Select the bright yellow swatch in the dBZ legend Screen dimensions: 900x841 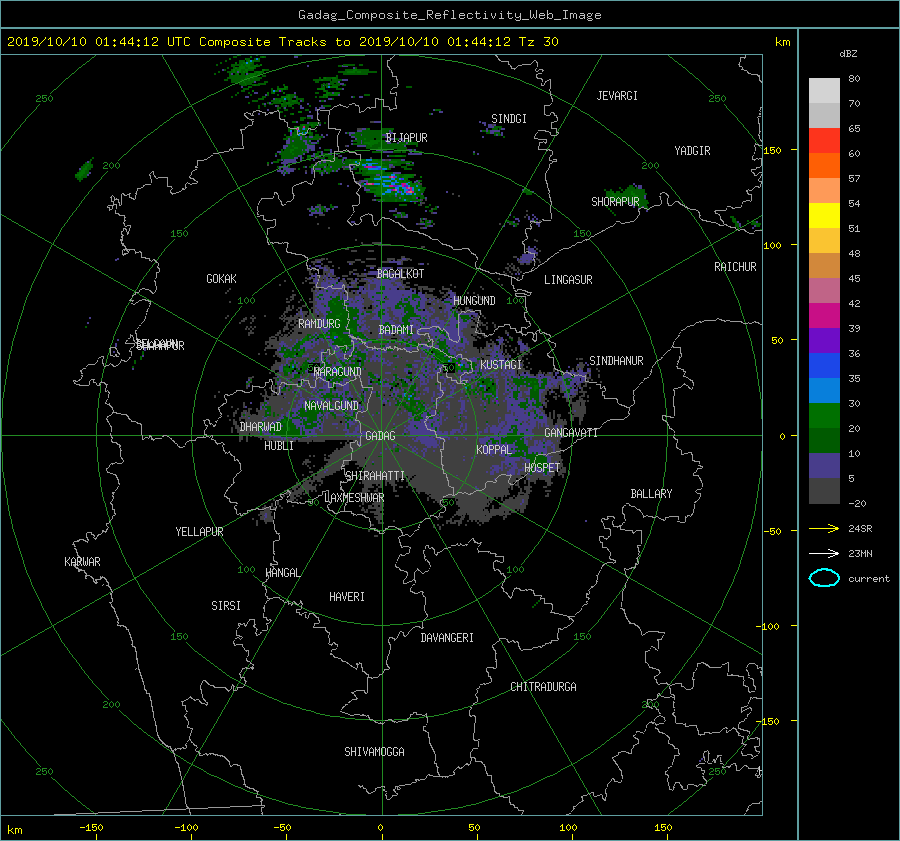click(824, 215)
